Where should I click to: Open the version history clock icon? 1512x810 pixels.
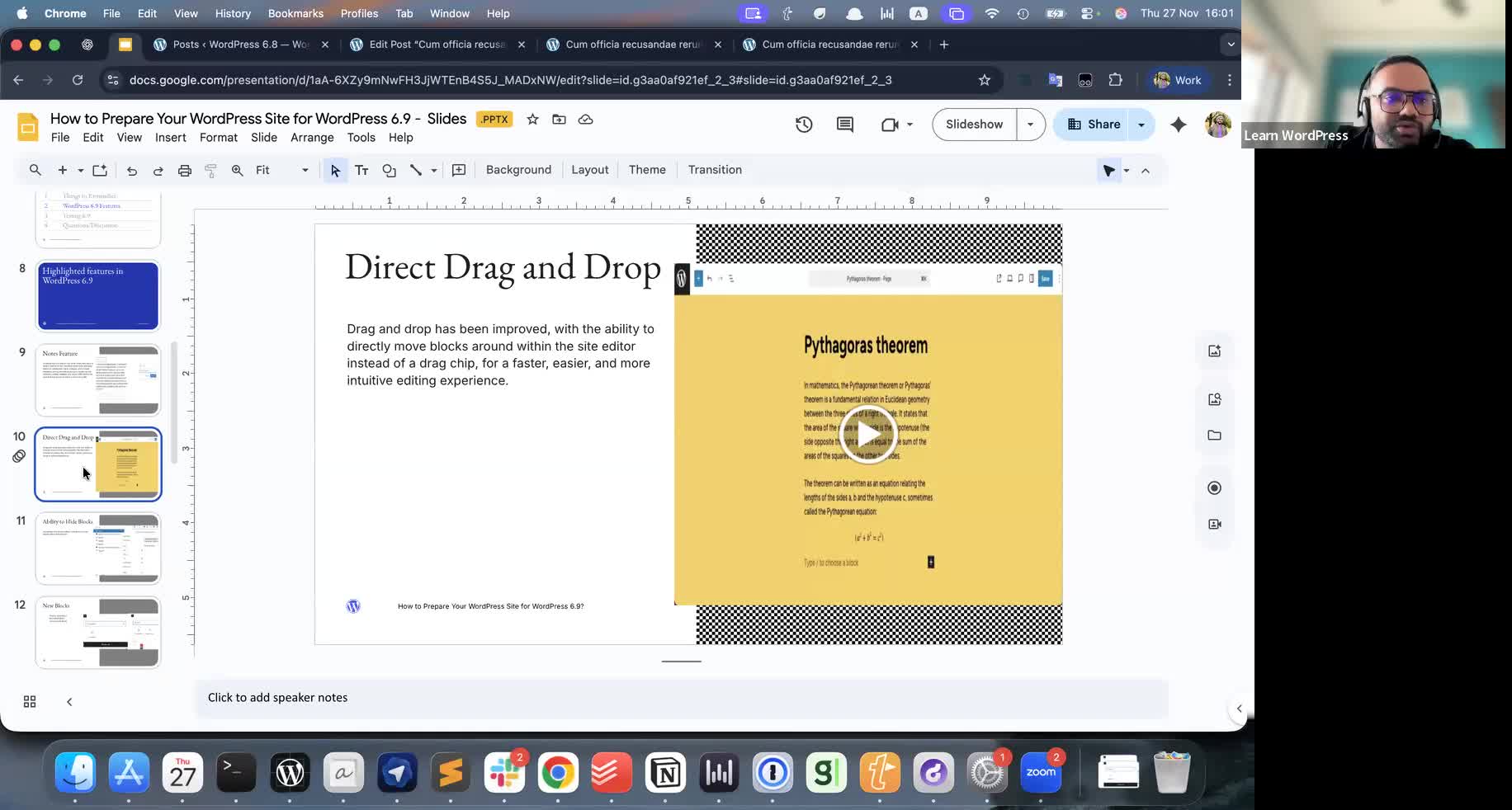click(804, 125)
